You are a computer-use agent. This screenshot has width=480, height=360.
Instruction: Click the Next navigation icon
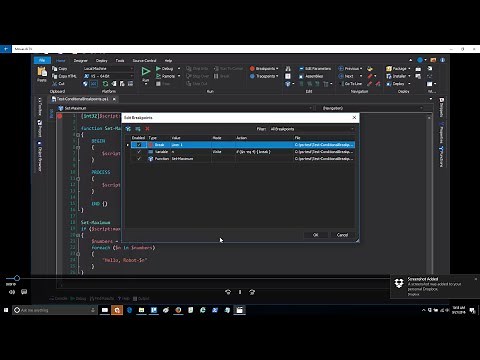tap(341, 76)
